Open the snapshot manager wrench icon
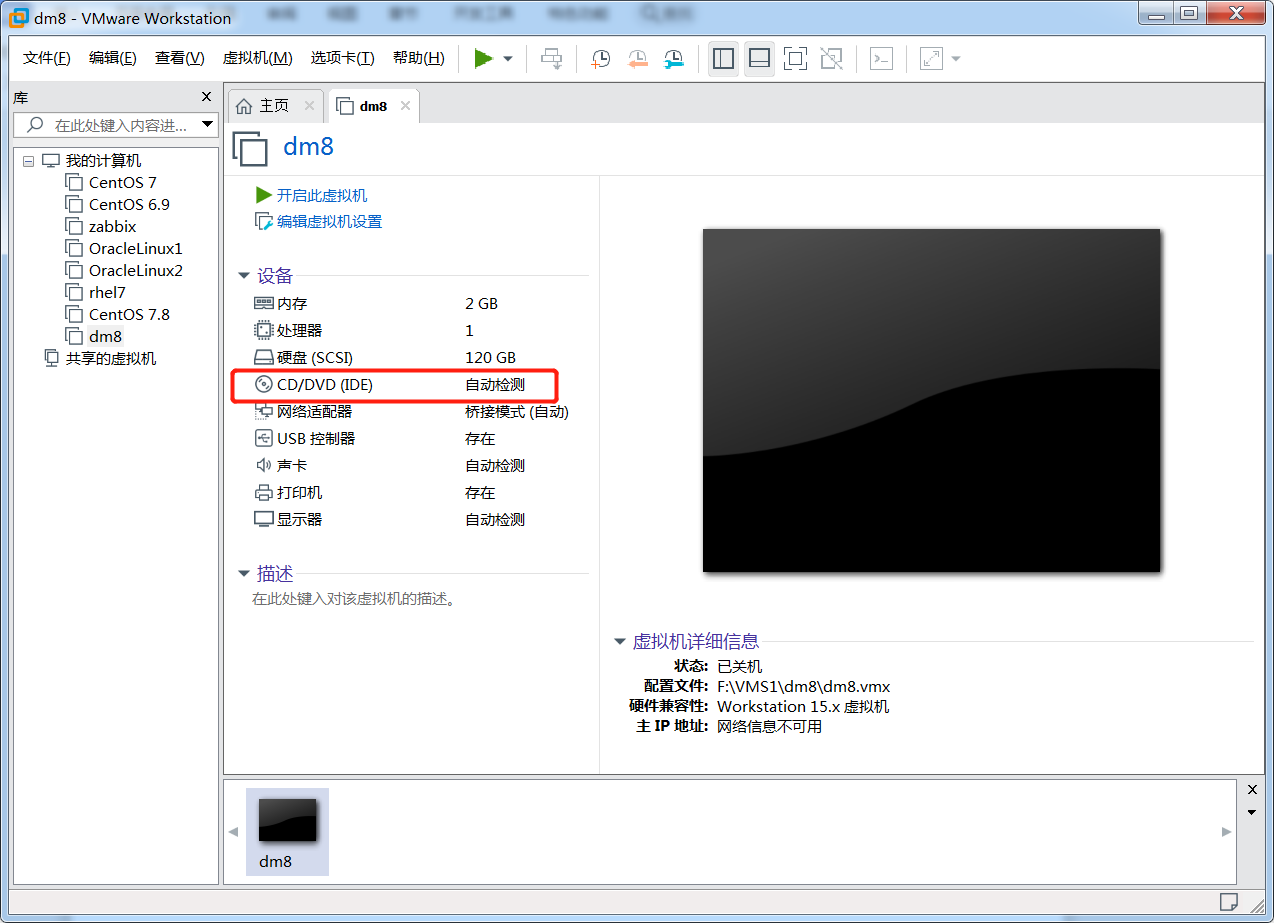This screenshot has width=1274, height=923. click(674, 59)
